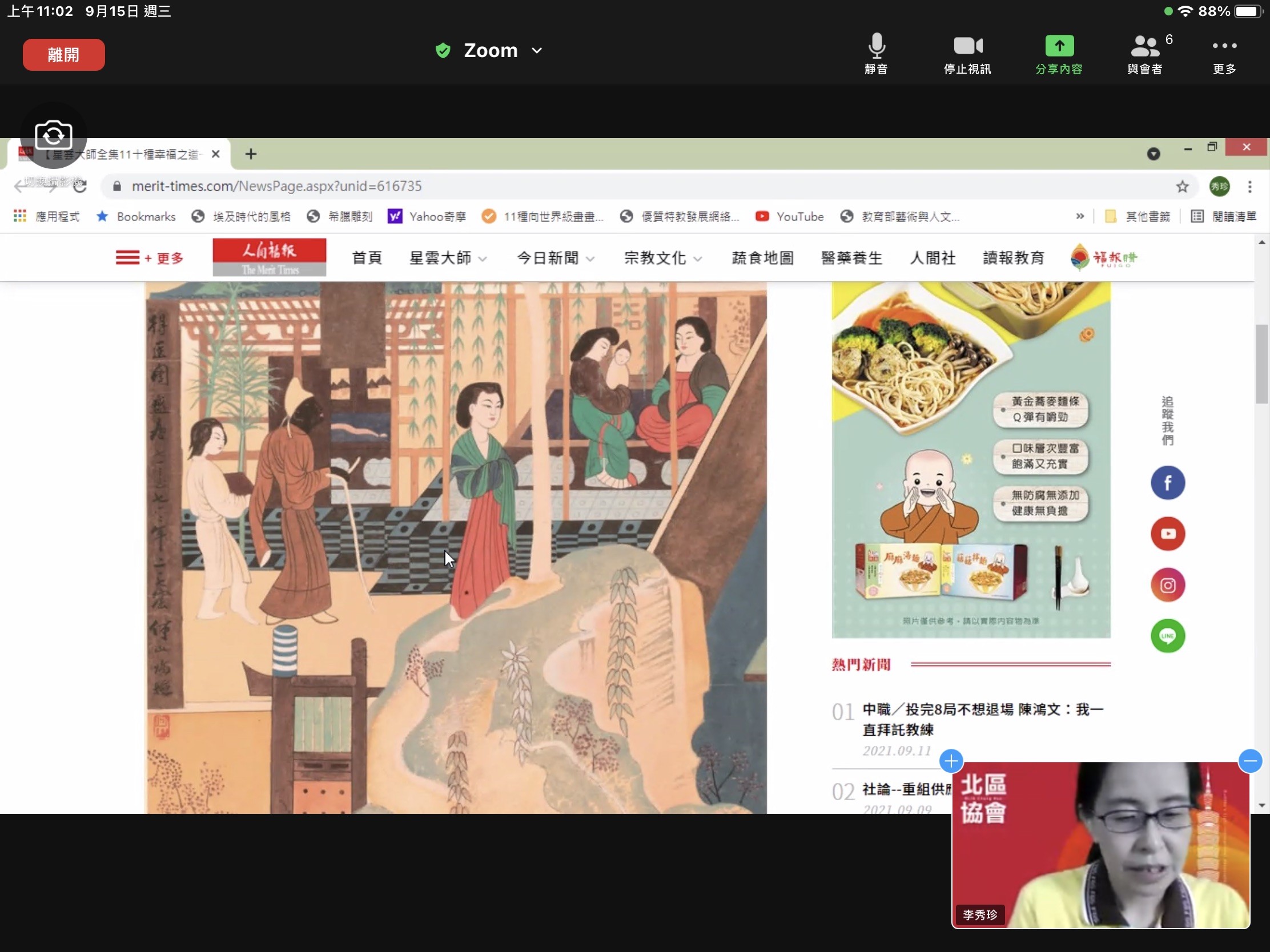This screenshot has height=952, width=1270.
Task: Open the Instagram follow icon
Action: 1167,586
